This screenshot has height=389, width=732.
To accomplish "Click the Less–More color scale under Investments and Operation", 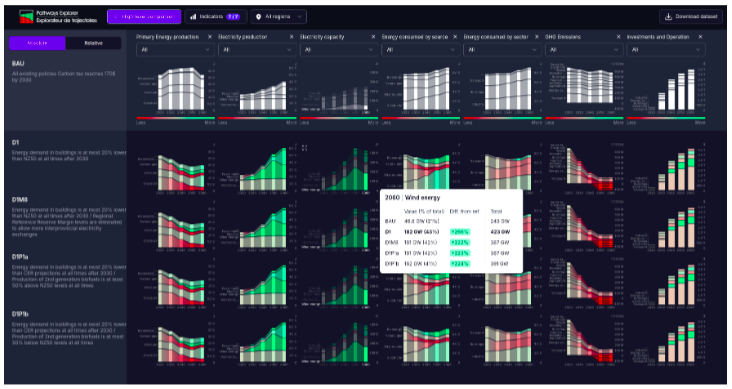I will coord(666,118).
